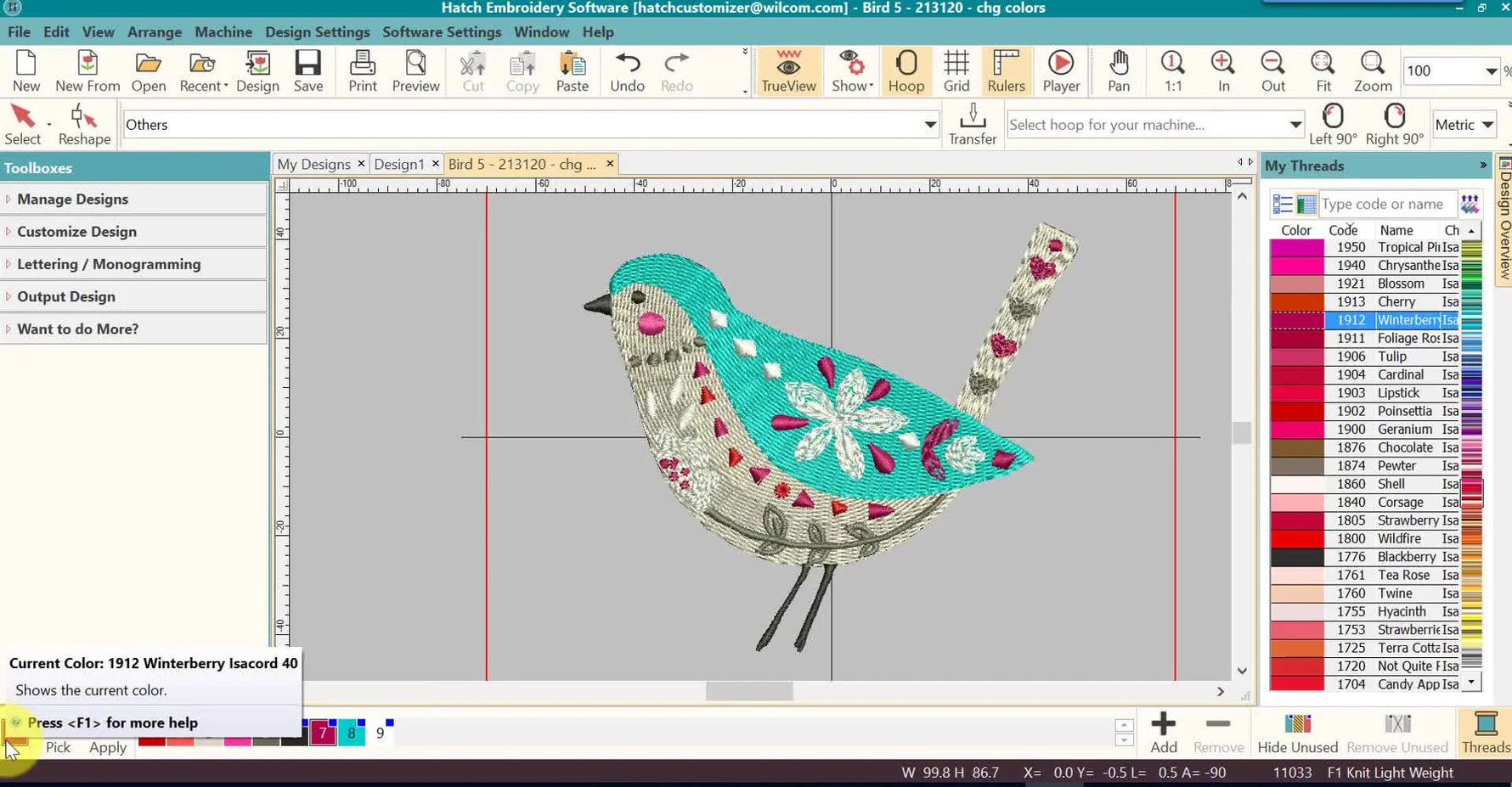Screen dimensions: 1512x787
Task: Switch to My Designs tab
Action: (x=313, y=164)
